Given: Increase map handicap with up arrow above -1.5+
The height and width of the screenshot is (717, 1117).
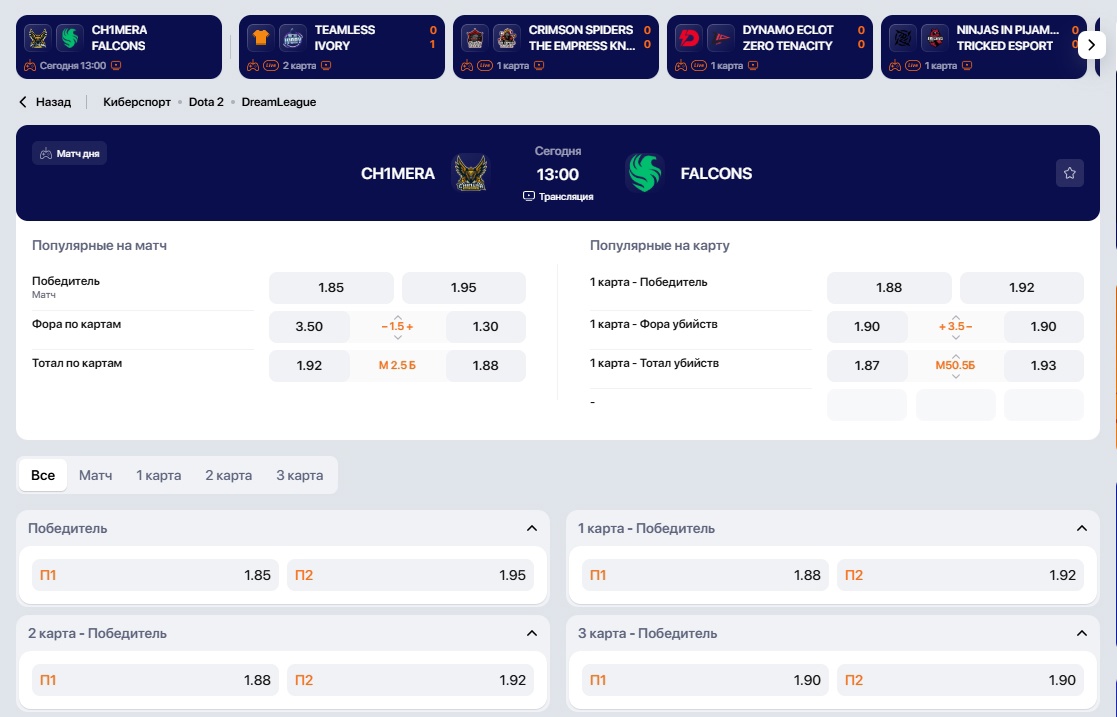Looking at the screenshot, I should click(x=398, y=317).
